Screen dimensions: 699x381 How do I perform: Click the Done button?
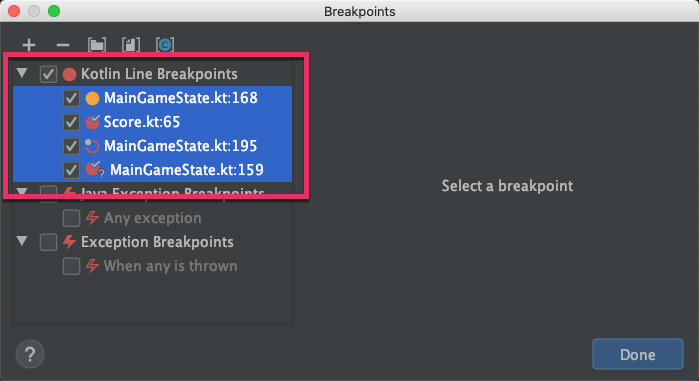(637, 354)
